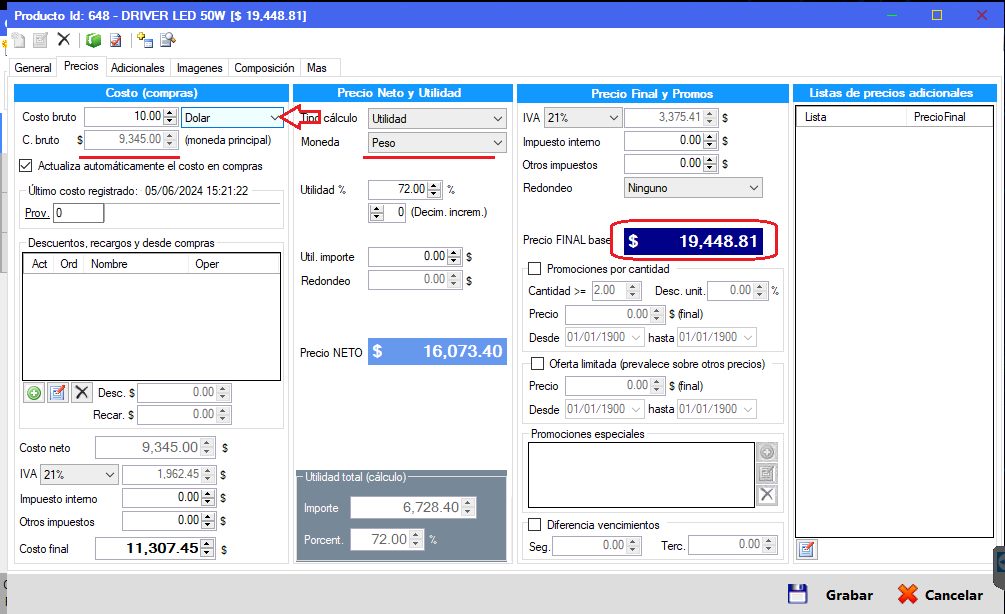Switch to the General tab
The width and height of the screenshot is (1005, 614).
pos(33,67)
